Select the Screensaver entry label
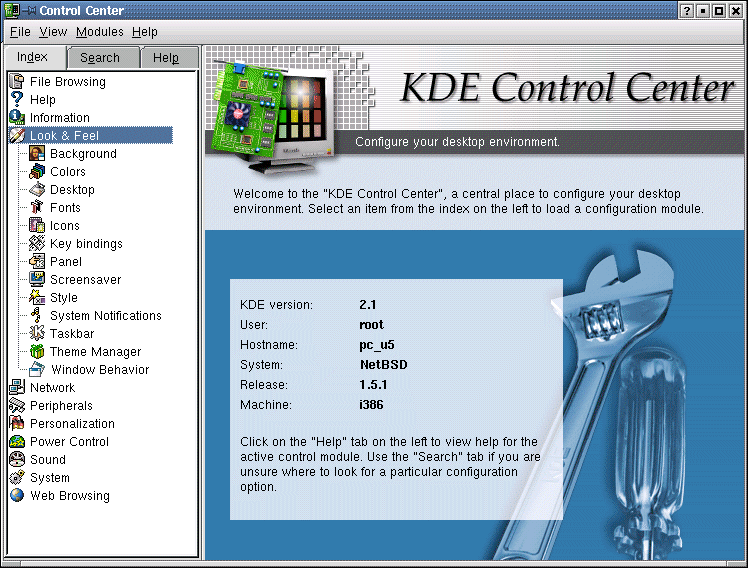 pos(85,279)
